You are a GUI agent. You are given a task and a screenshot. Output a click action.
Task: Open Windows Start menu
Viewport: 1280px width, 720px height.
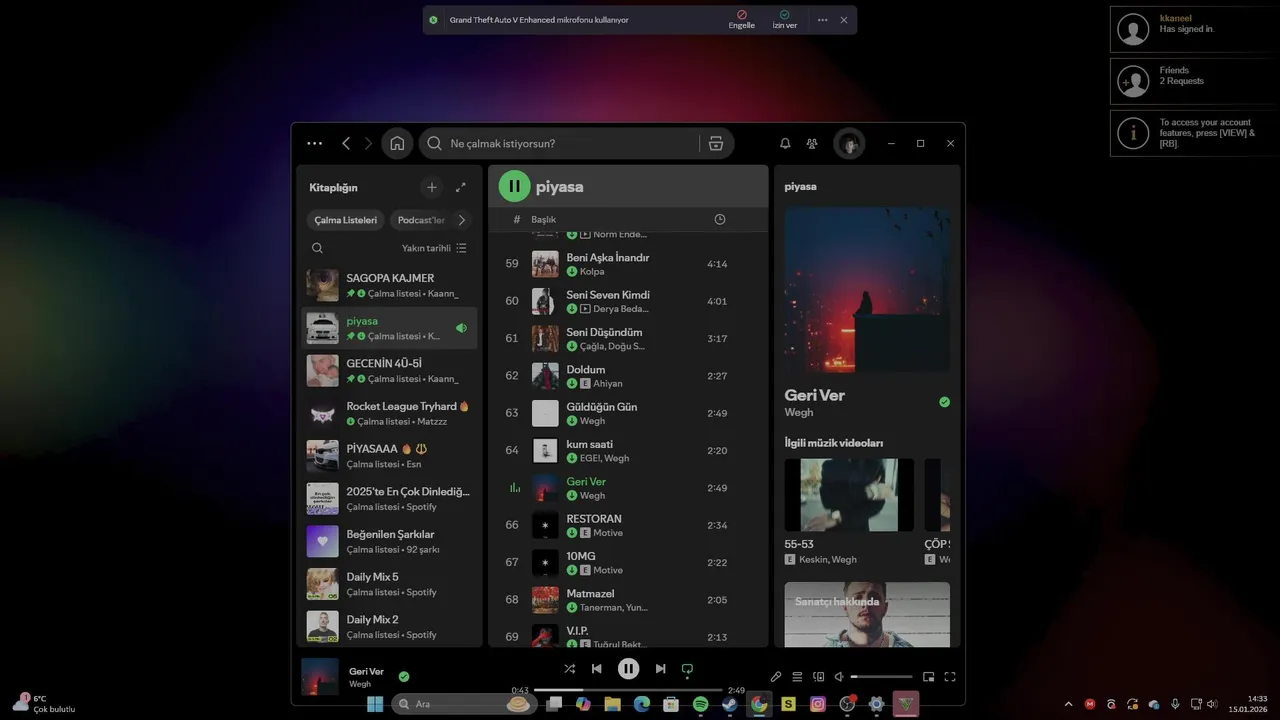375,704
